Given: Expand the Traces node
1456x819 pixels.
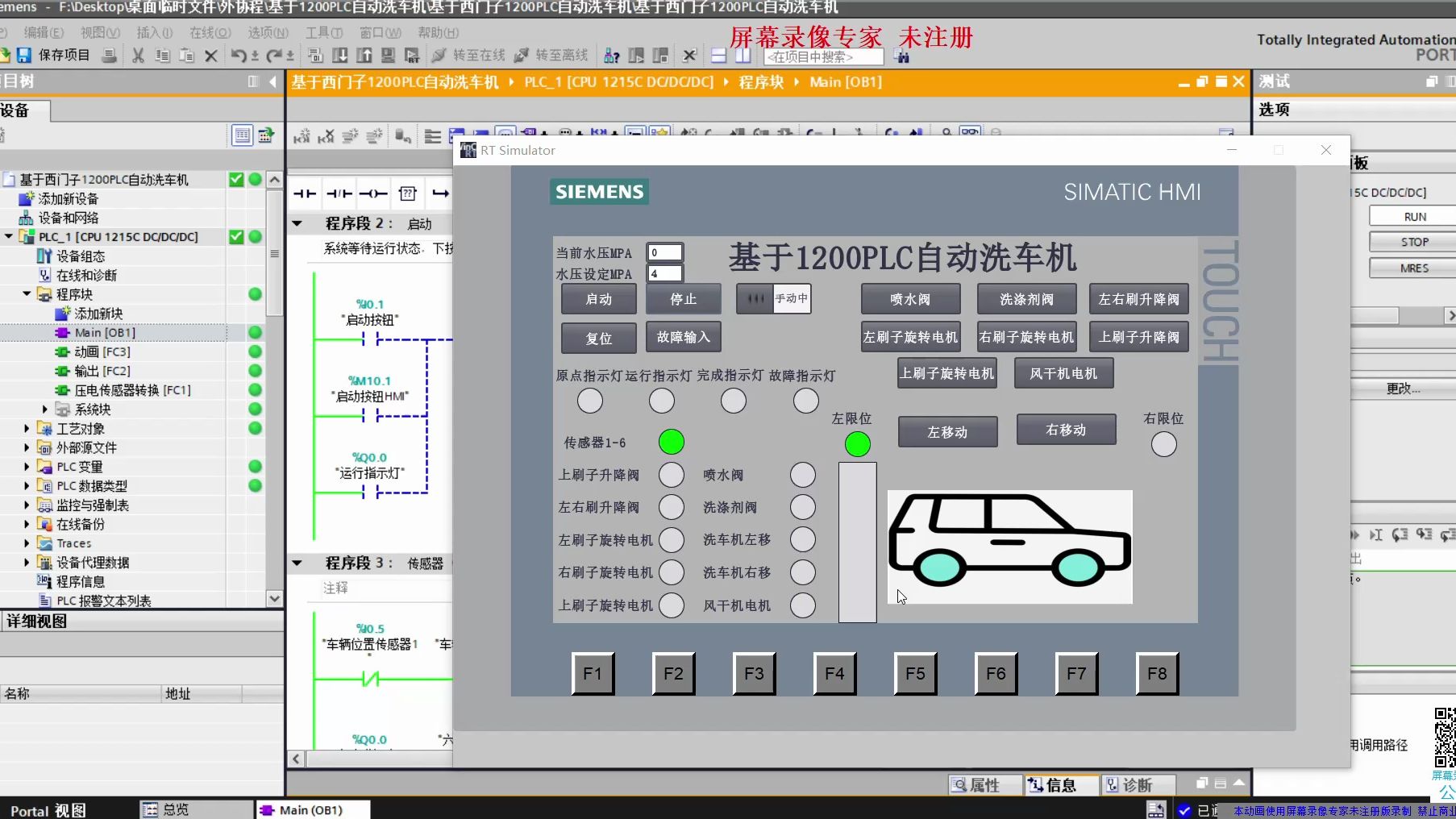Looking at the screenshot, I should point(27,543).
